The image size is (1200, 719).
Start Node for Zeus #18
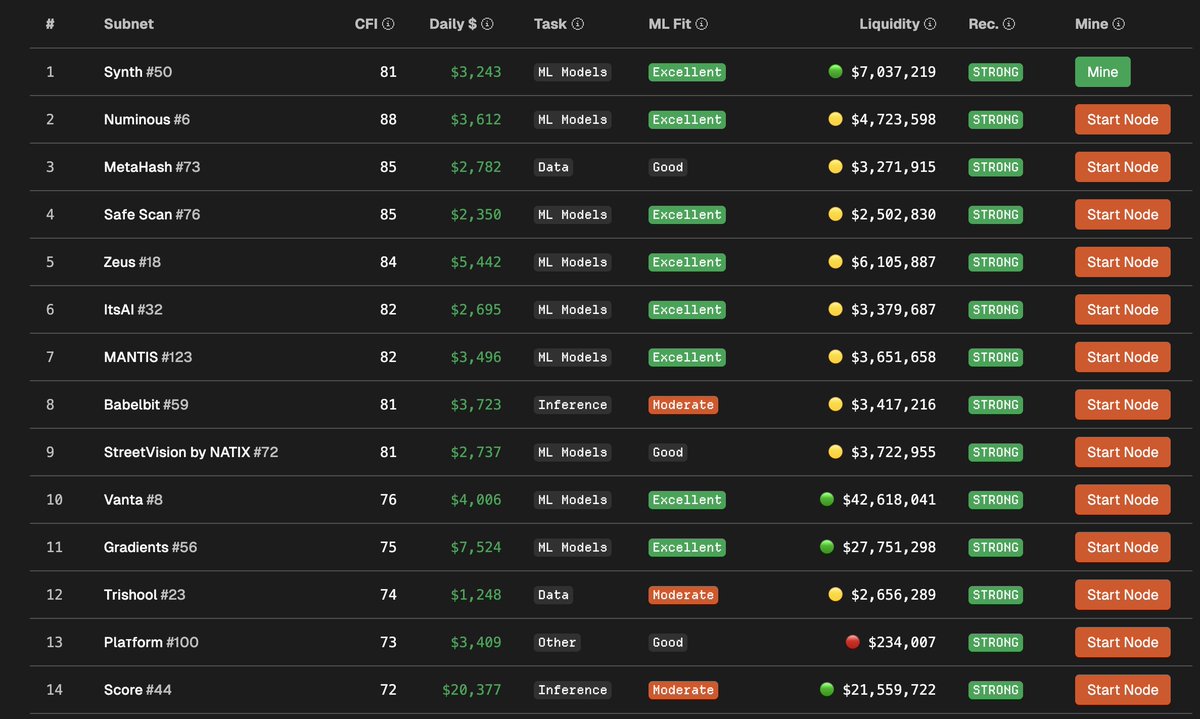point(1122,262)
